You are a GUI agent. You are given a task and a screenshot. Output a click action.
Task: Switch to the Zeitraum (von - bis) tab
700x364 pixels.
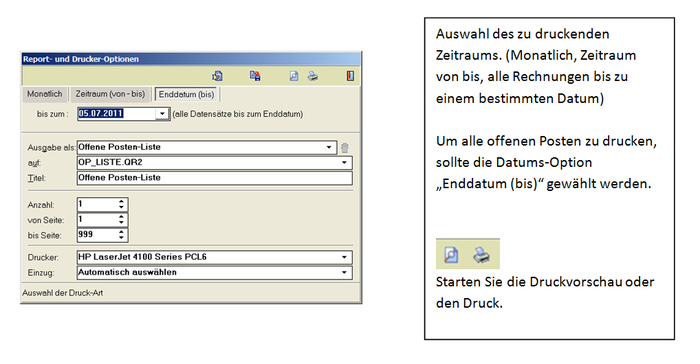[110, 94]
